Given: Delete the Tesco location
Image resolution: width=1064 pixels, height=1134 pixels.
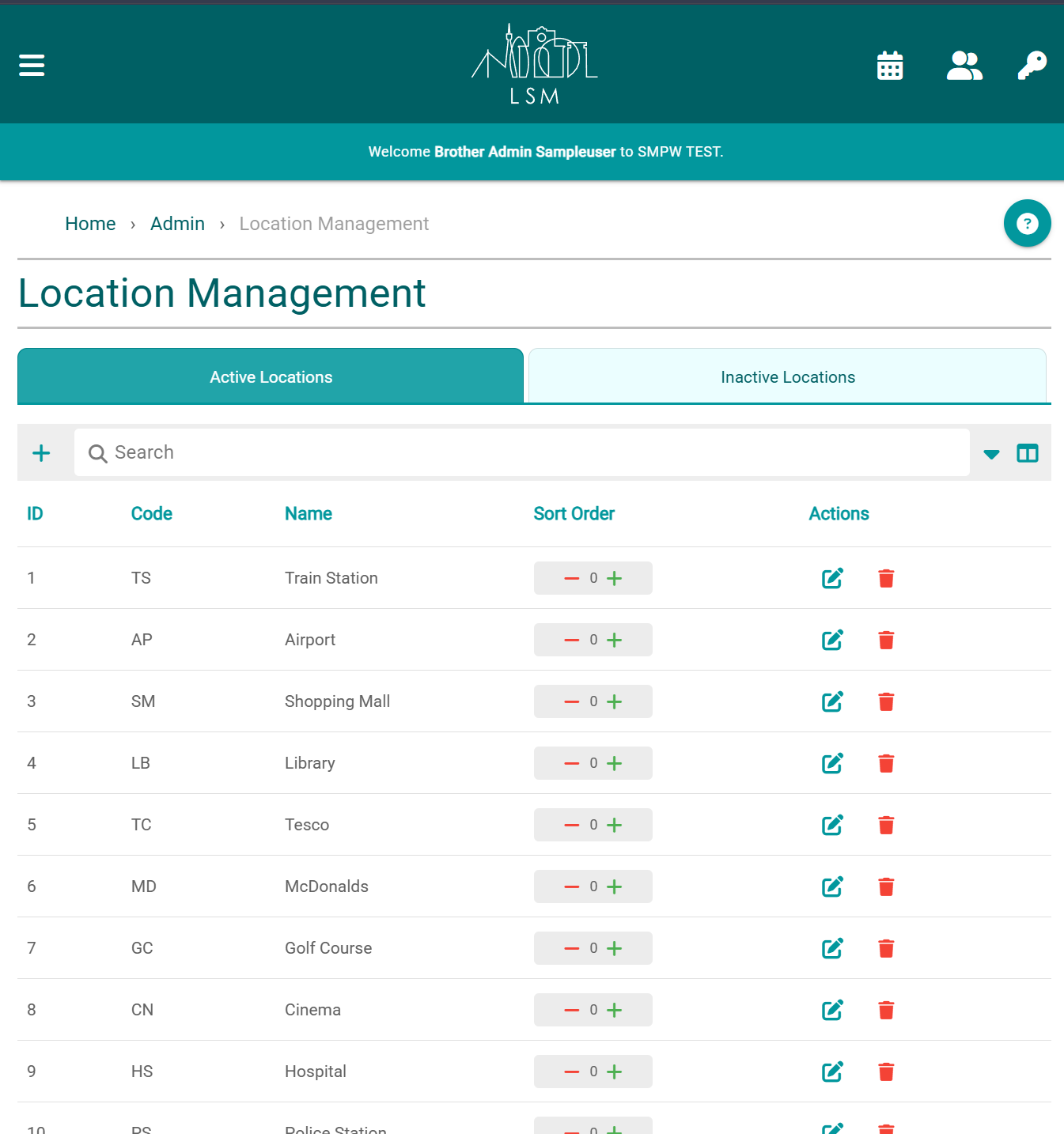Looking at the screenshot, I should (x=886, y=825).
